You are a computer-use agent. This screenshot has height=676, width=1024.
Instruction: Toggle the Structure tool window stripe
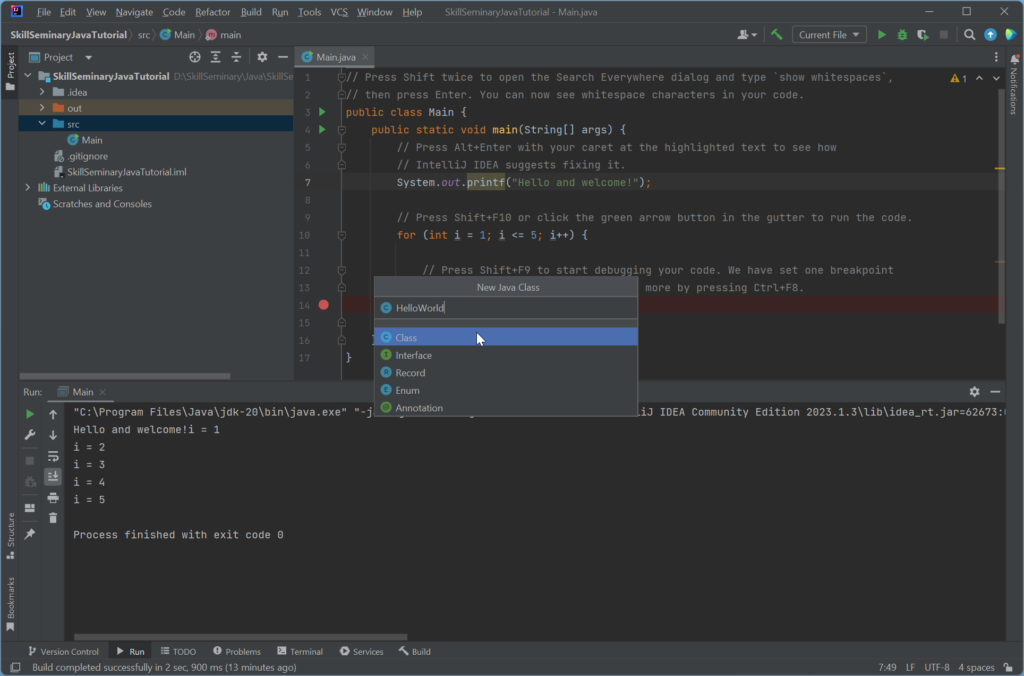pyautogui.click(x=10, y=536)
